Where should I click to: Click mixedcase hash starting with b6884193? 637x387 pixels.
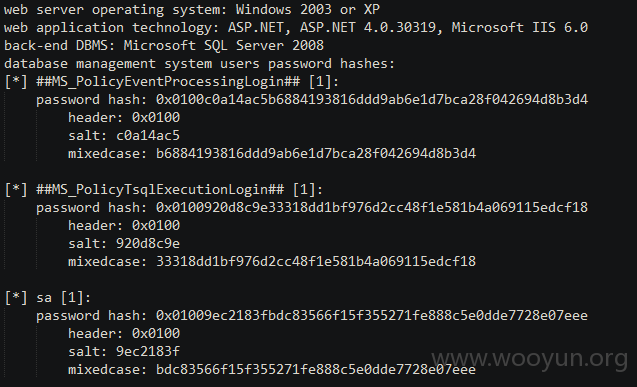point(316,154)
